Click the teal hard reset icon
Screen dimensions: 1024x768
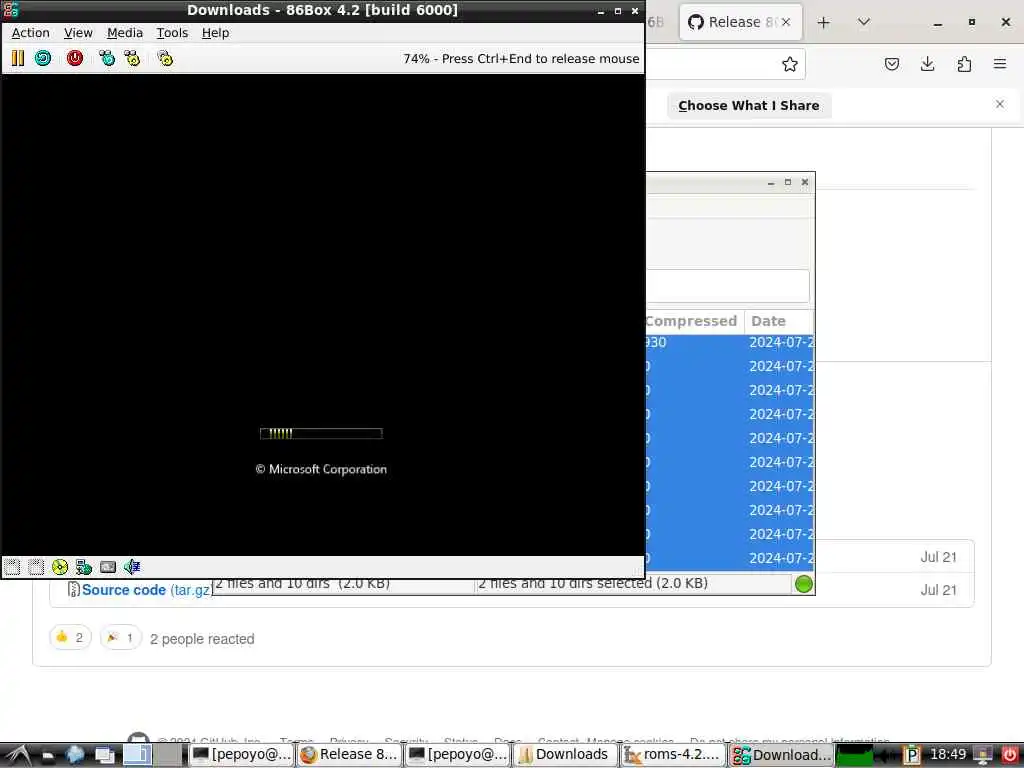click(43, 58)
